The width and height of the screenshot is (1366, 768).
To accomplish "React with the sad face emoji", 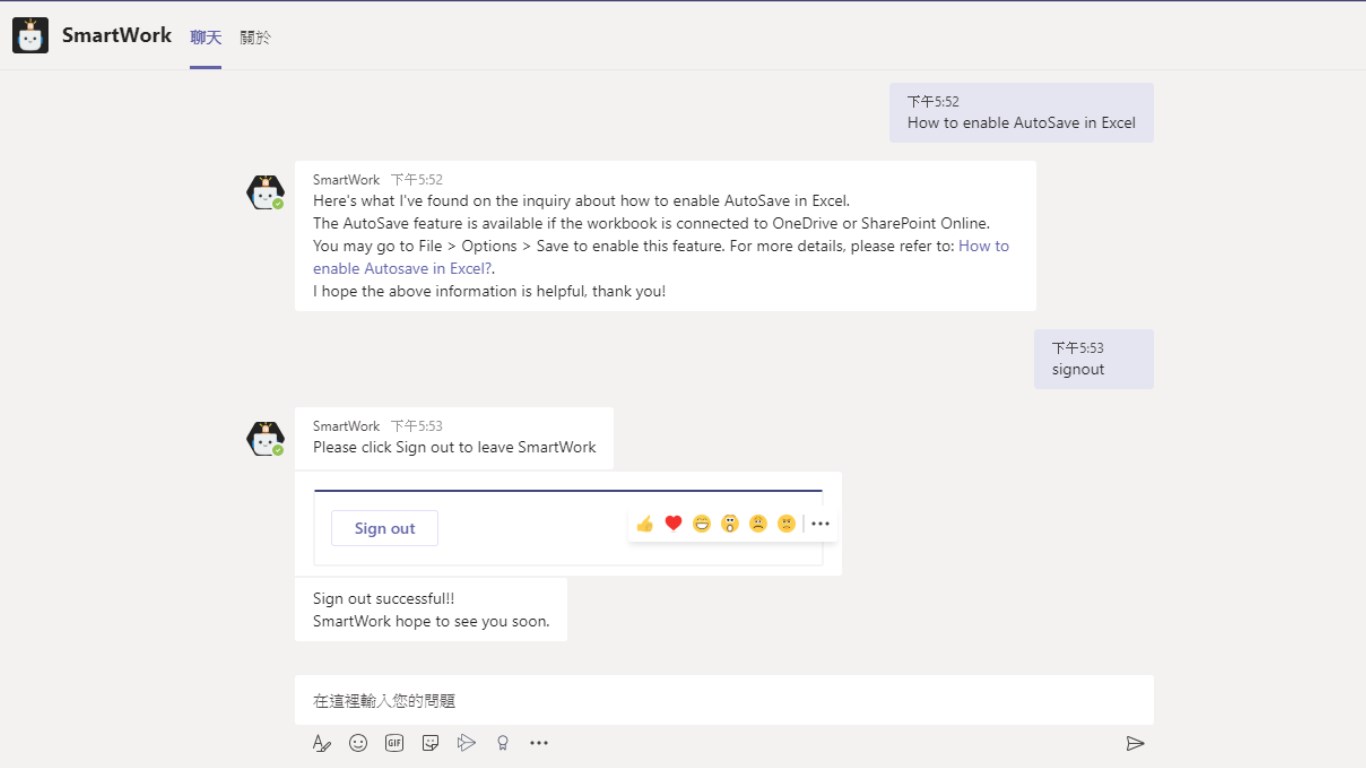I will [758, 524].
